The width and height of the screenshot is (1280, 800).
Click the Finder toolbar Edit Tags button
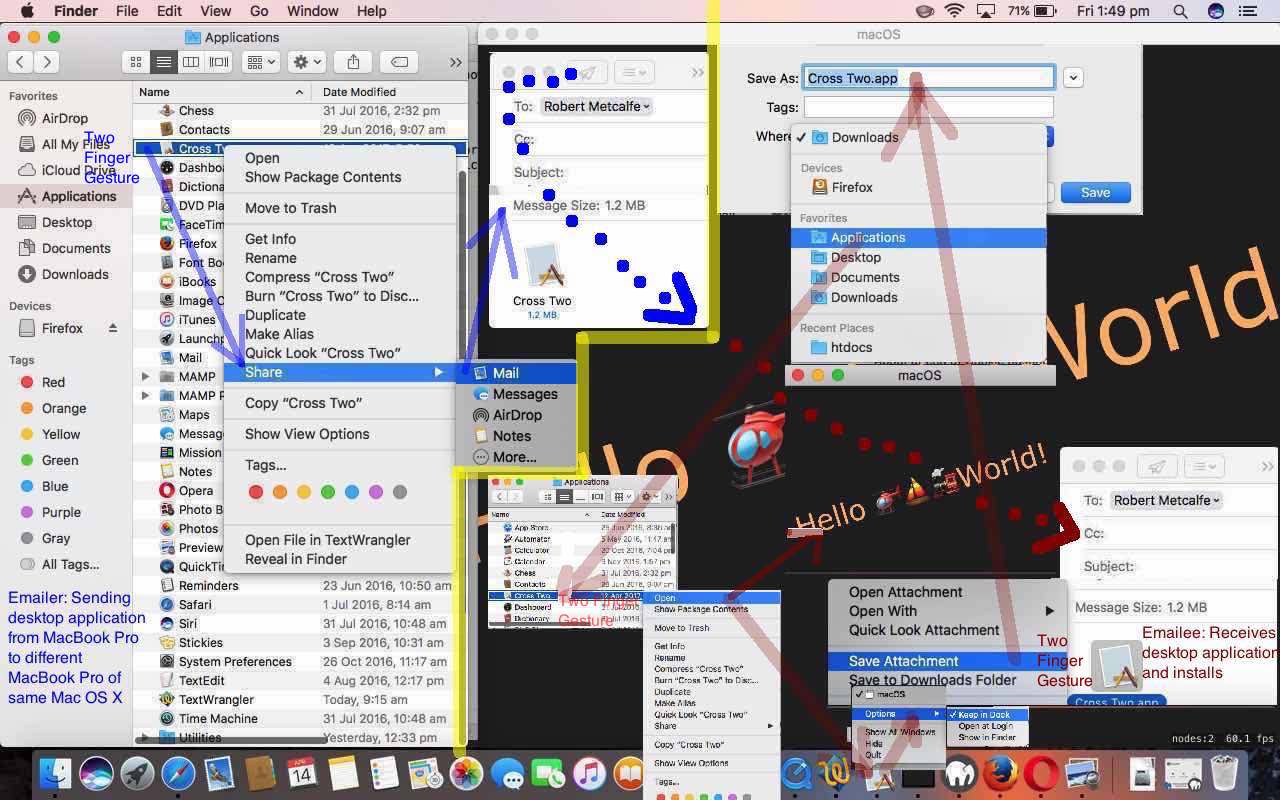(399, 62)
